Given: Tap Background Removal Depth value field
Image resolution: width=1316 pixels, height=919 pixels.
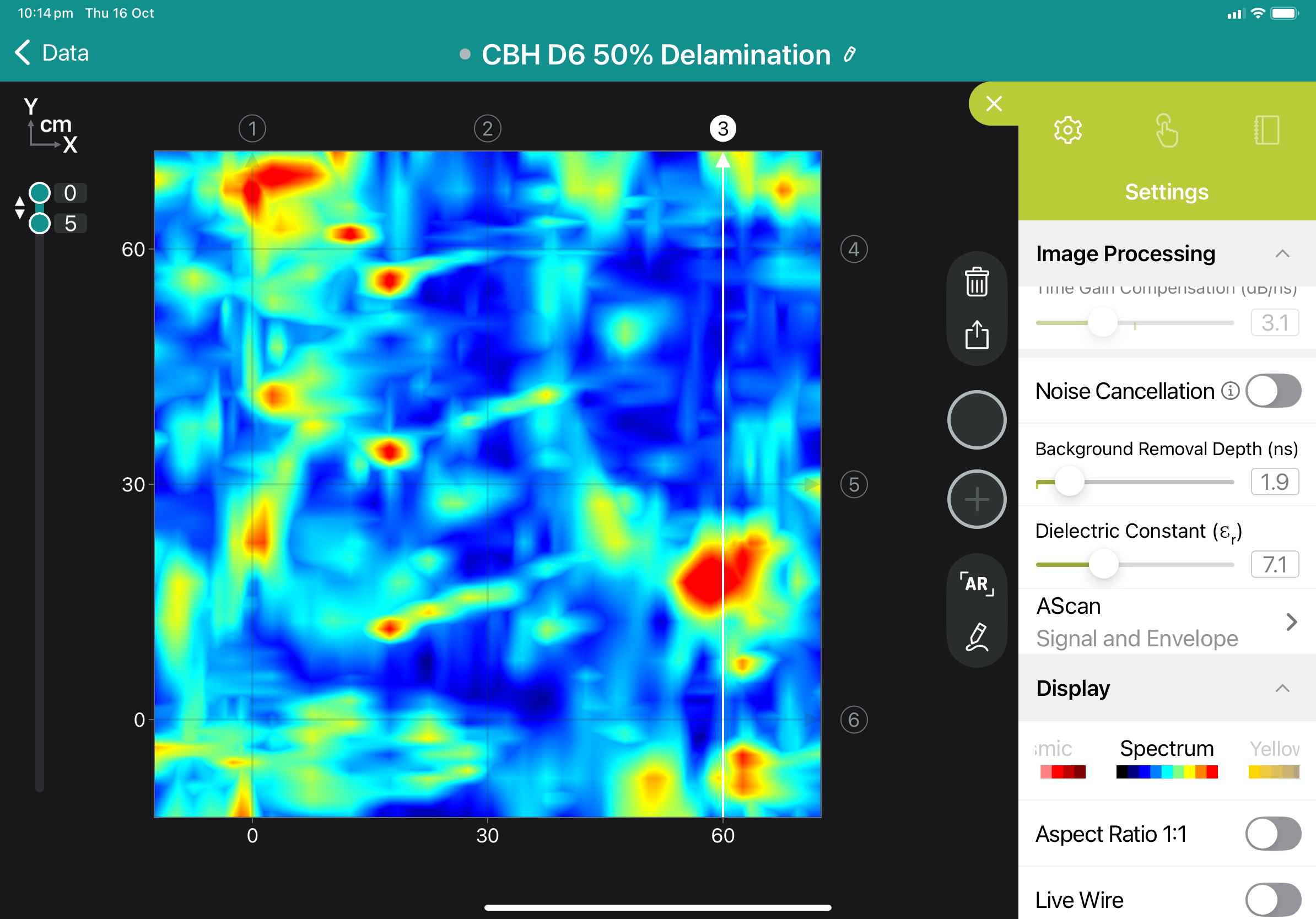Looking at the screenshot, I should [1274, 482].
